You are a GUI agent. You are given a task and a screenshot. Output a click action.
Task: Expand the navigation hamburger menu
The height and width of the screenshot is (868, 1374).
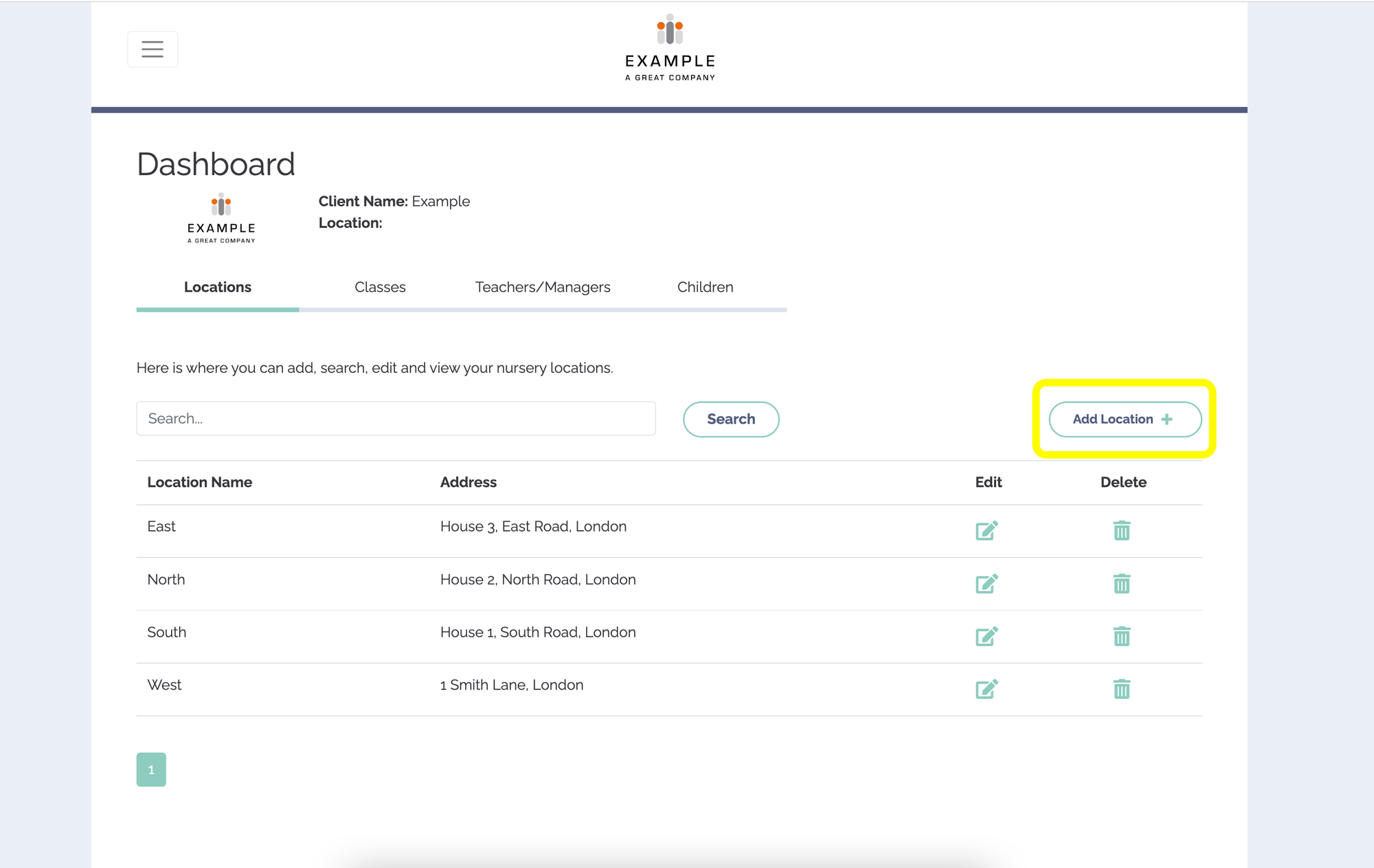point(152,49)
